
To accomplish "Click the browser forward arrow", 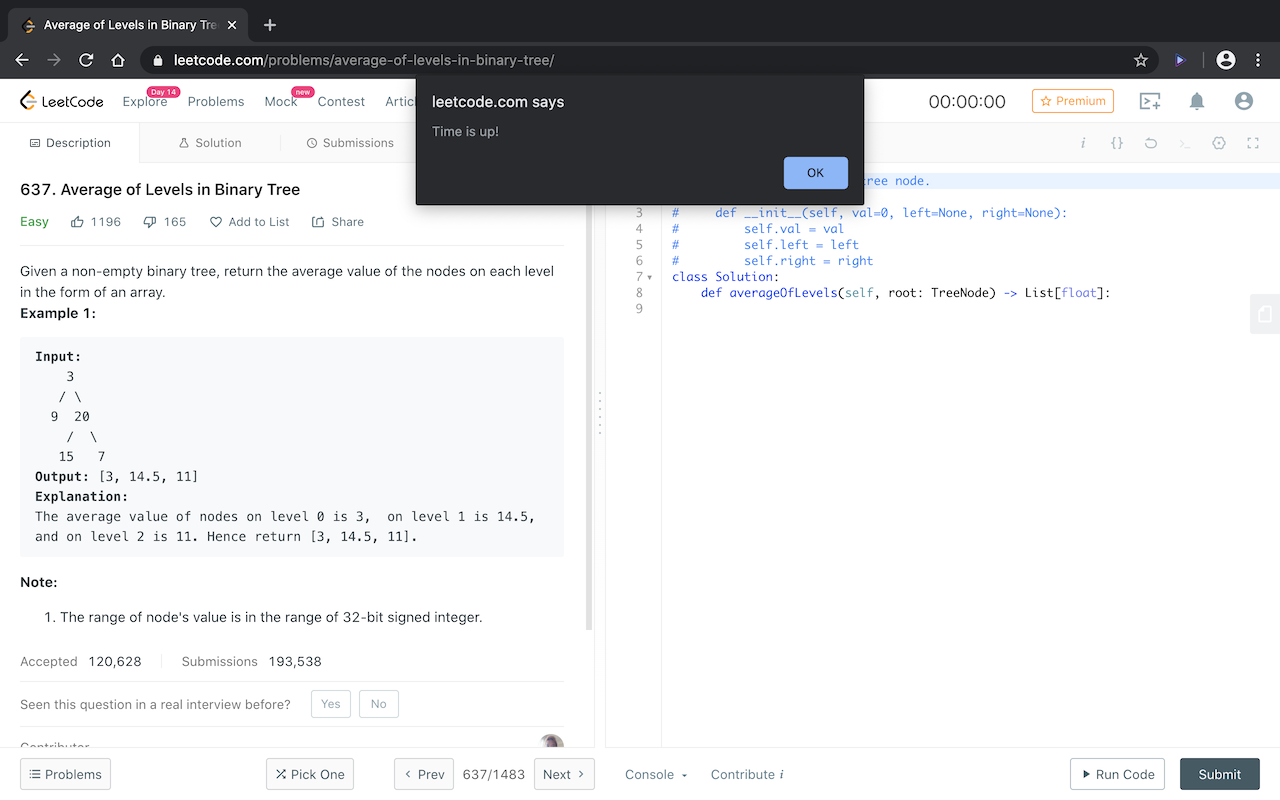I will click(x=54, y=60).
